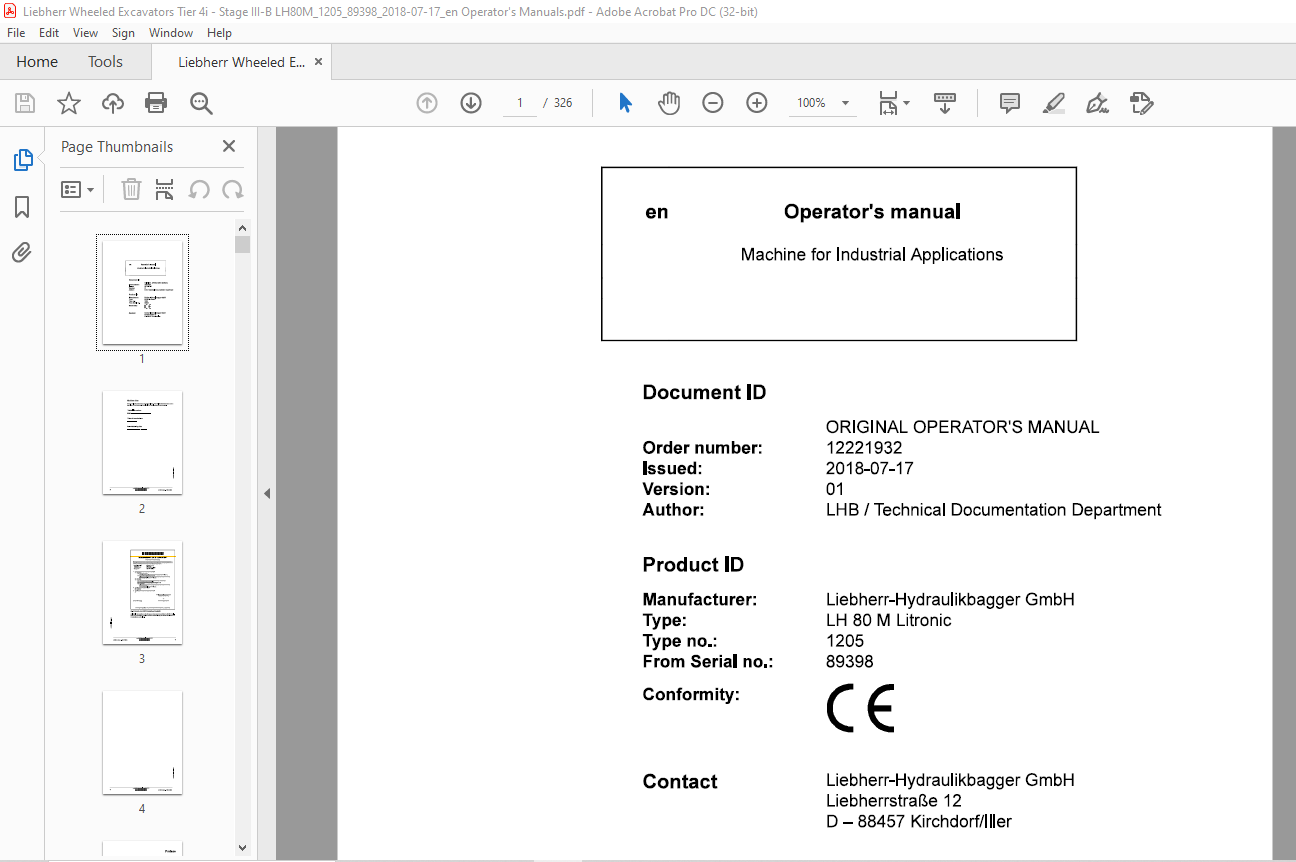Screen dimensions: 1296x862
Task: Click the type number 1205
Action: click(845, 641)
